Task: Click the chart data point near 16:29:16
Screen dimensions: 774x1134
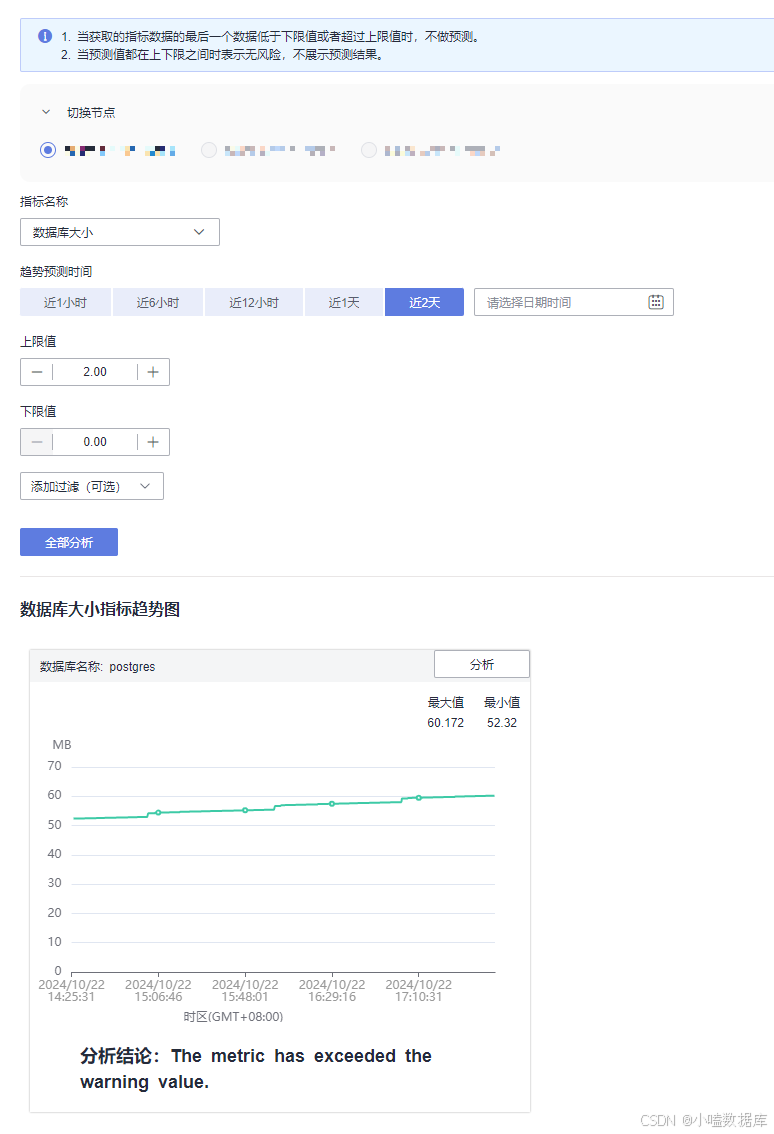Action: point(332,803)
